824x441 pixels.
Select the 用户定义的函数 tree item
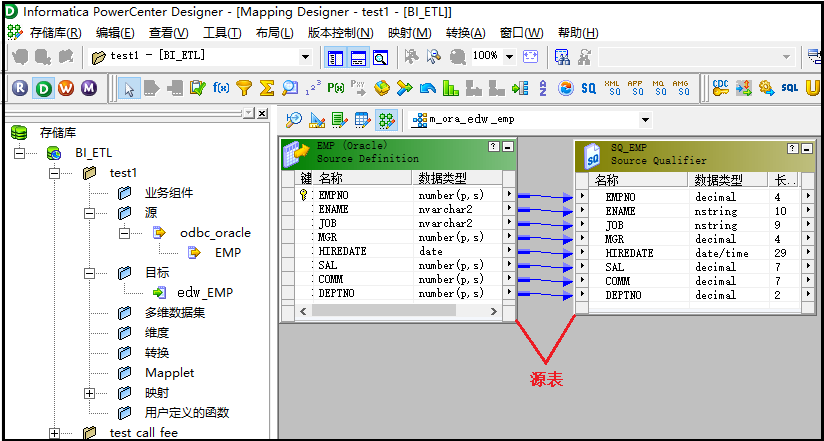pos(187,413)
